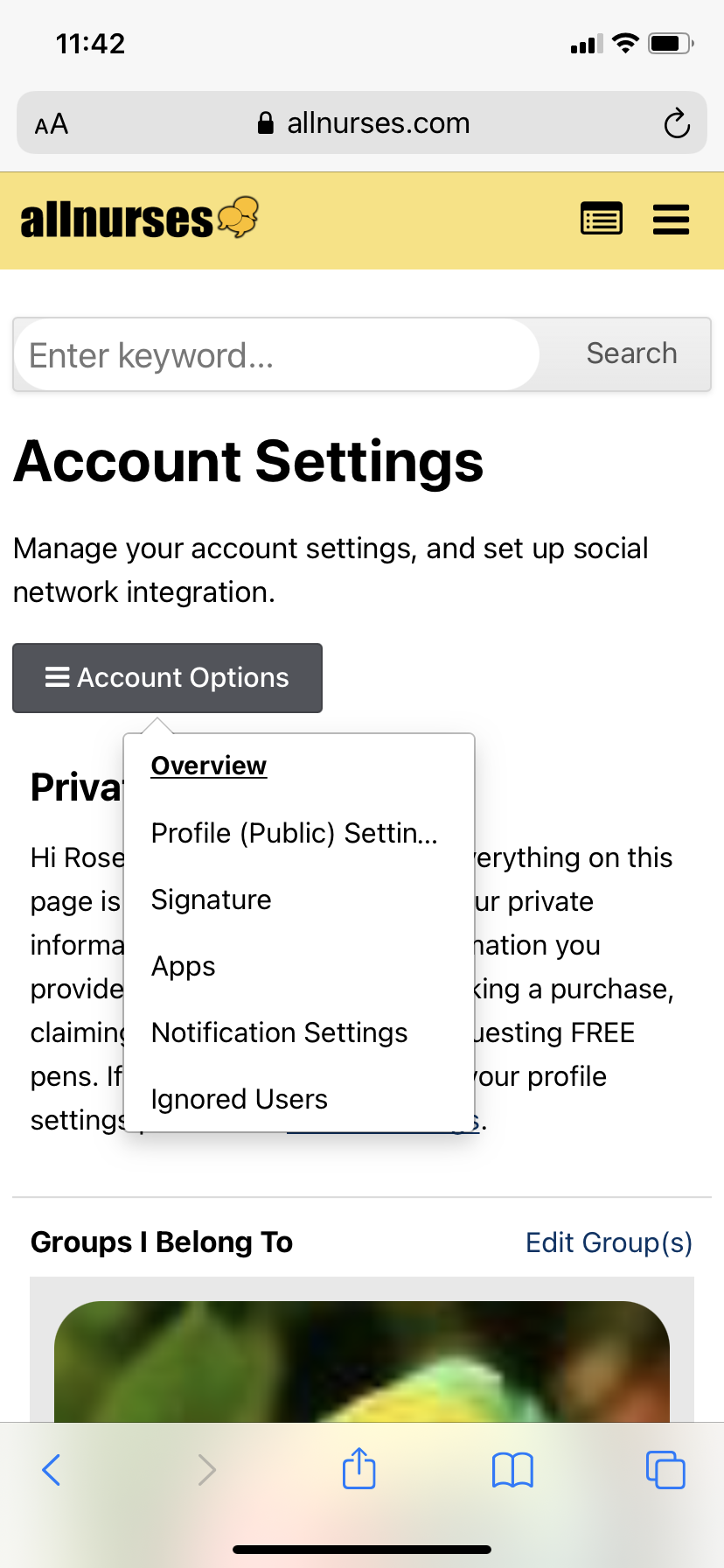Select Apps from the dropdown list
724x1568 pixels.
tap(183, 966)
